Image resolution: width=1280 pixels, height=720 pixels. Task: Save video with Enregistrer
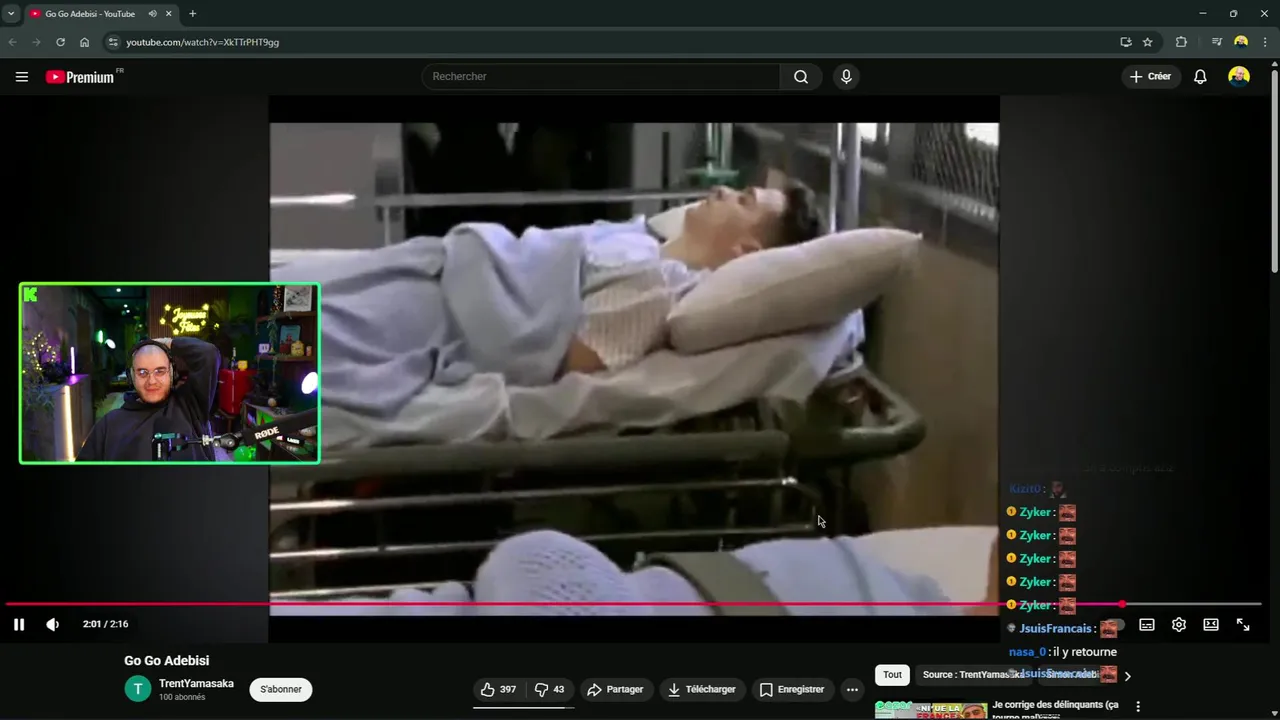(x=792, y=689)
